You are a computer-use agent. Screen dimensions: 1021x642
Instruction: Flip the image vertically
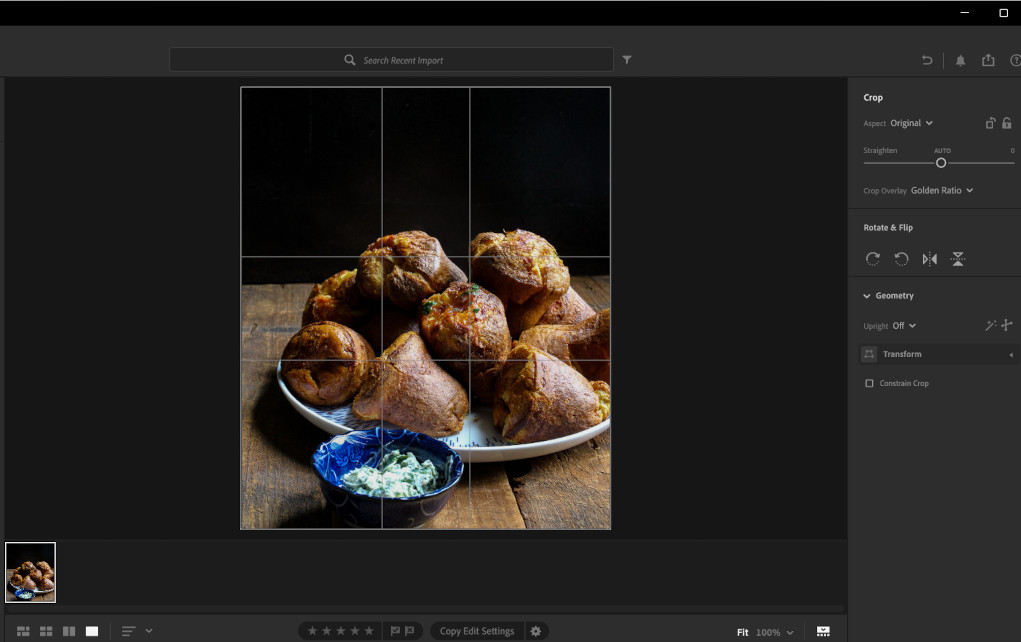coord(958,259)
